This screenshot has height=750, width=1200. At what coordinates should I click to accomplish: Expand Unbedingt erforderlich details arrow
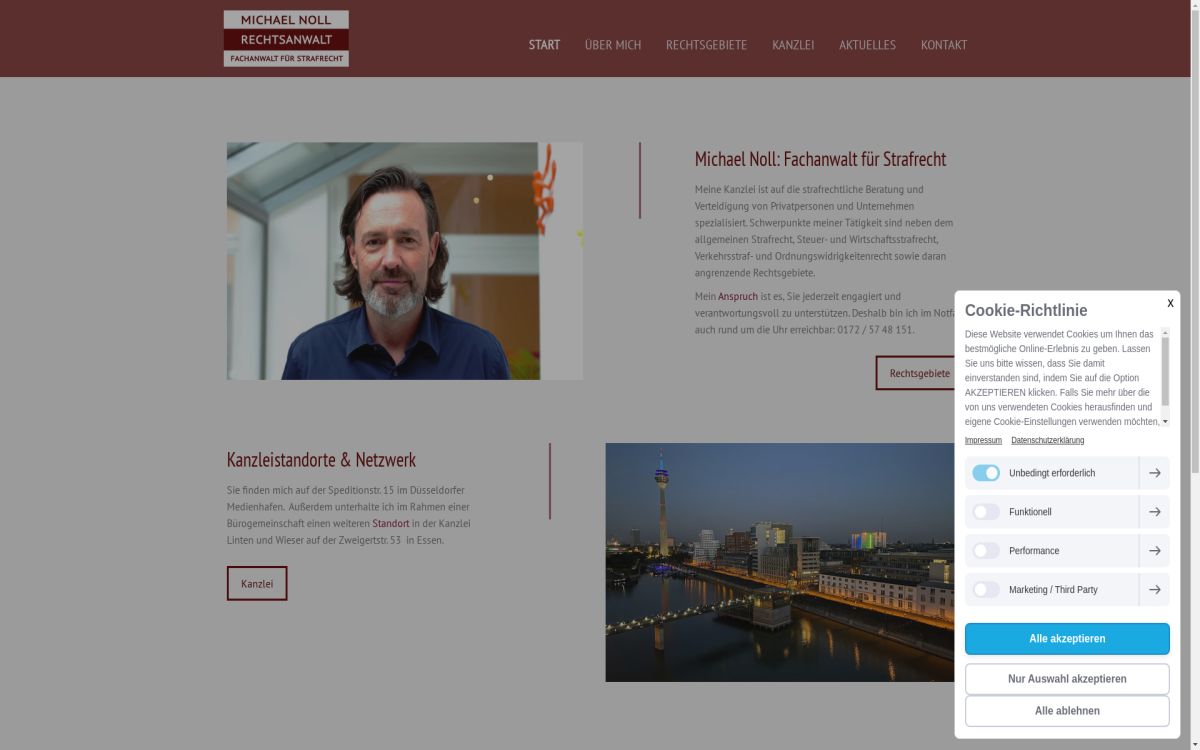click(x=1154, y=473)
